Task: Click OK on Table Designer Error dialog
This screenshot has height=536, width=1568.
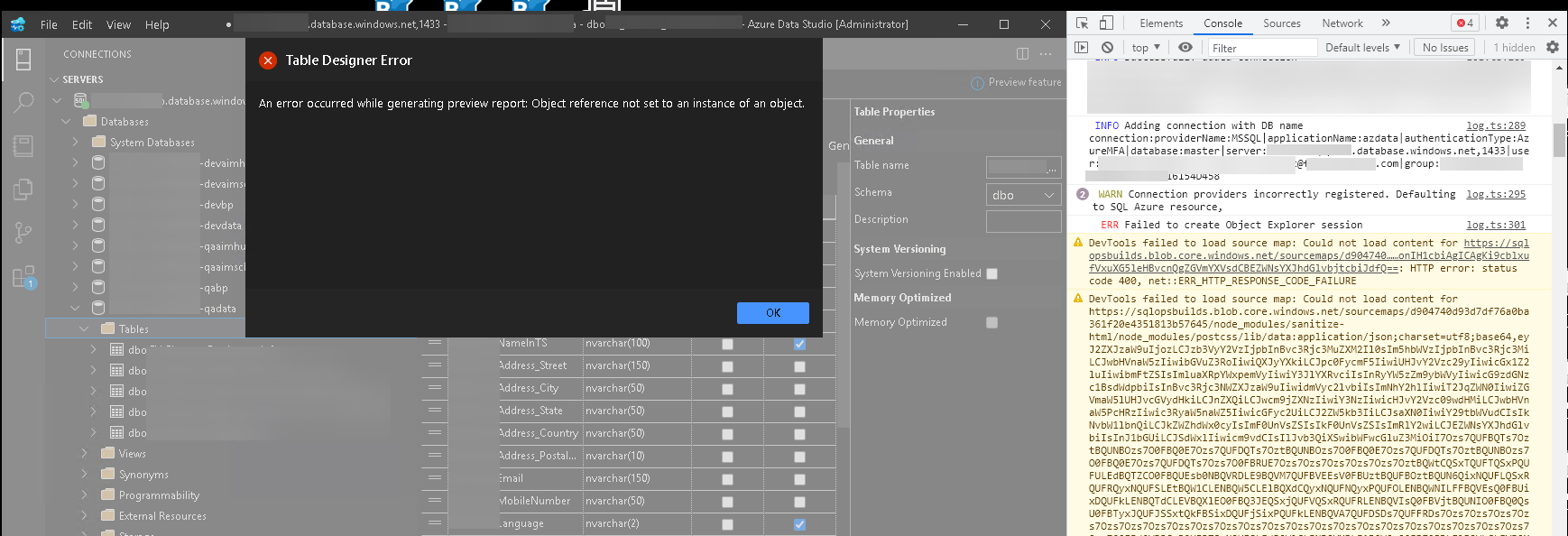Action: pyautogui.click(x=773, y=312)
